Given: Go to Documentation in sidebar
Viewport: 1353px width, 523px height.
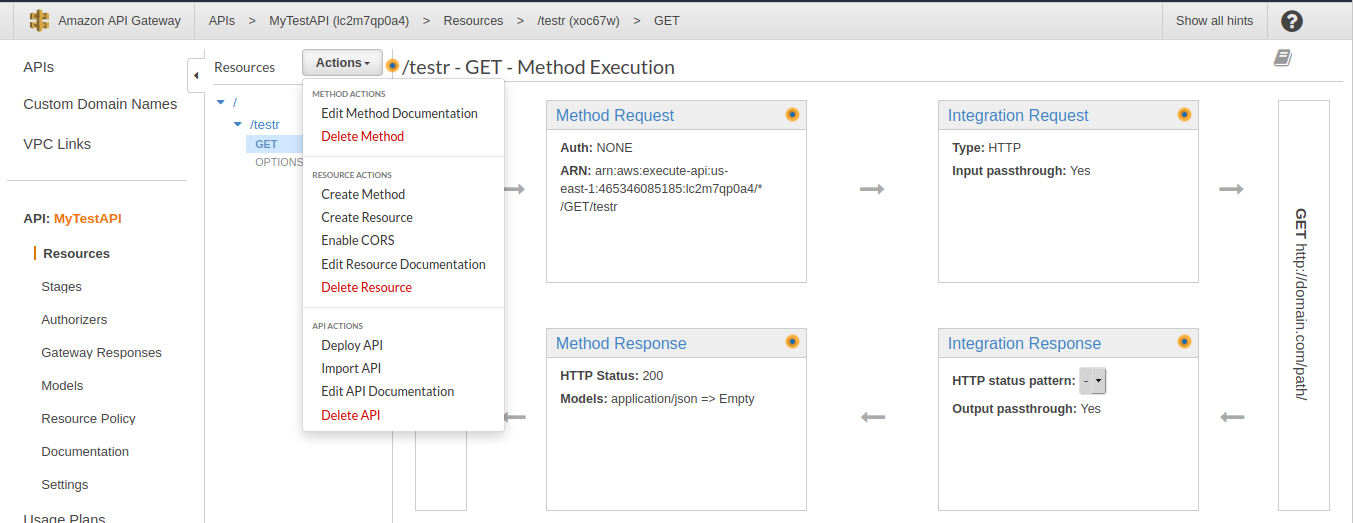Looking at the screenshot, I should click(85, 451).
